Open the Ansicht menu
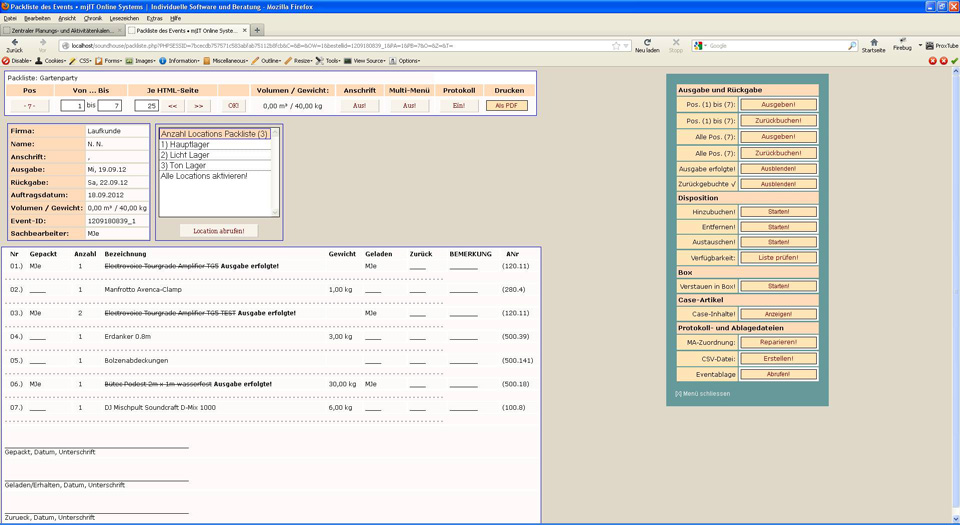 pos(67,18)
